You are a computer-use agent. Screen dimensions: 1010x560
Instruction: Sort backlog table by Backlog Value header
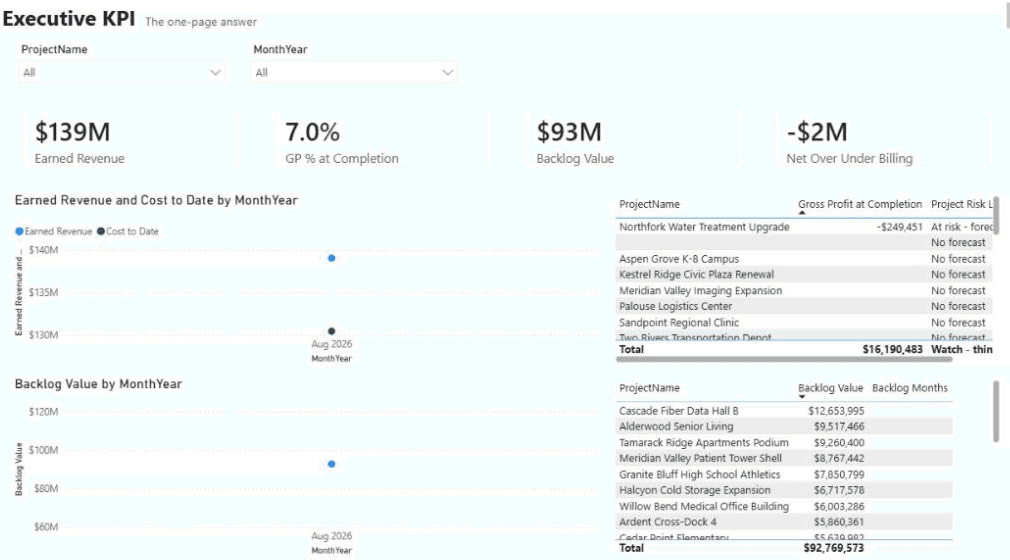point(830,388)
